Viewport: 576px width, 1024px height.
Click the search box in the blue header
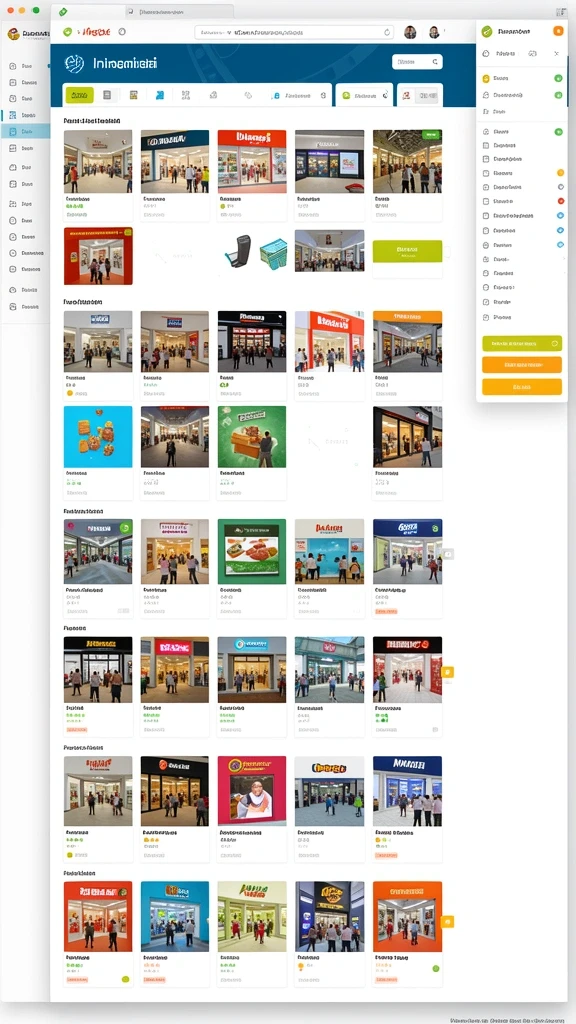[417, 62]
